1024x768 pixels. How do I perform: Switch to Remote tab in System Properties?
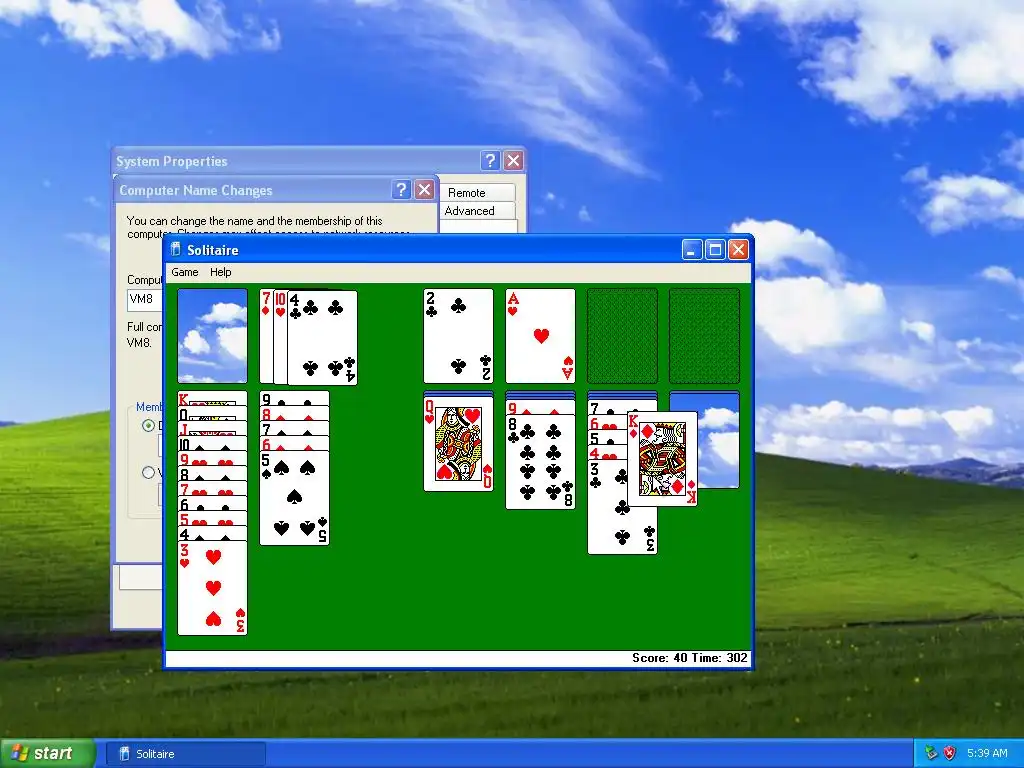(477, 193)
